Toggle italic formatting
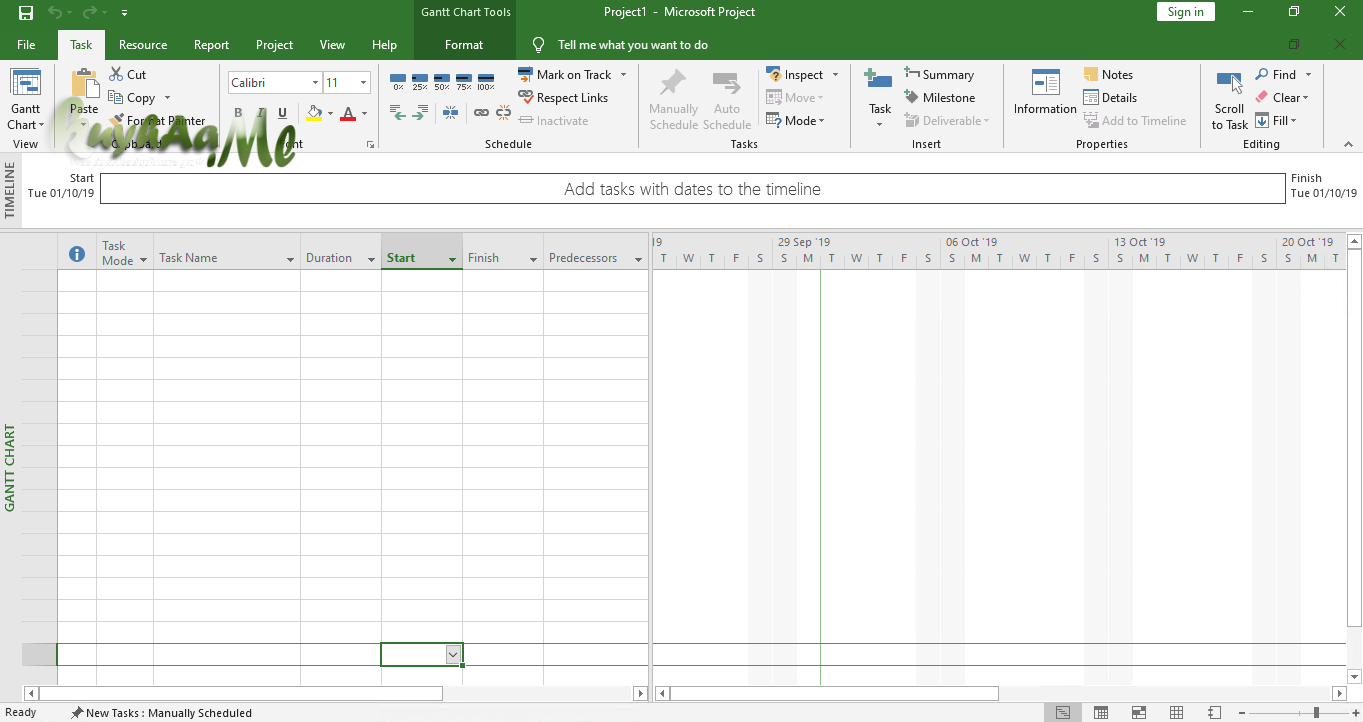Screen dimensions: 1363x722 261,113
